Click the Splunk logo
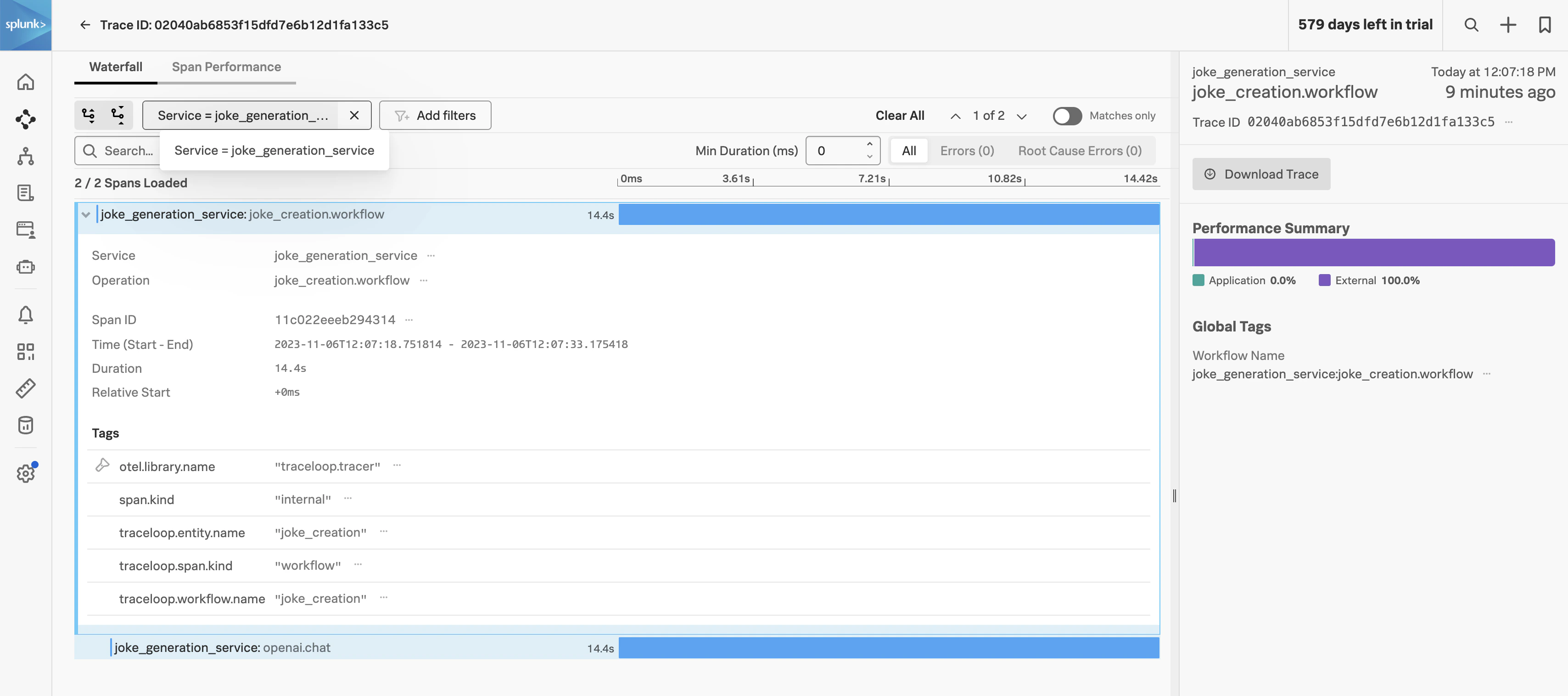Viewport: 1568px width, 696px height. tap(26, 25)
